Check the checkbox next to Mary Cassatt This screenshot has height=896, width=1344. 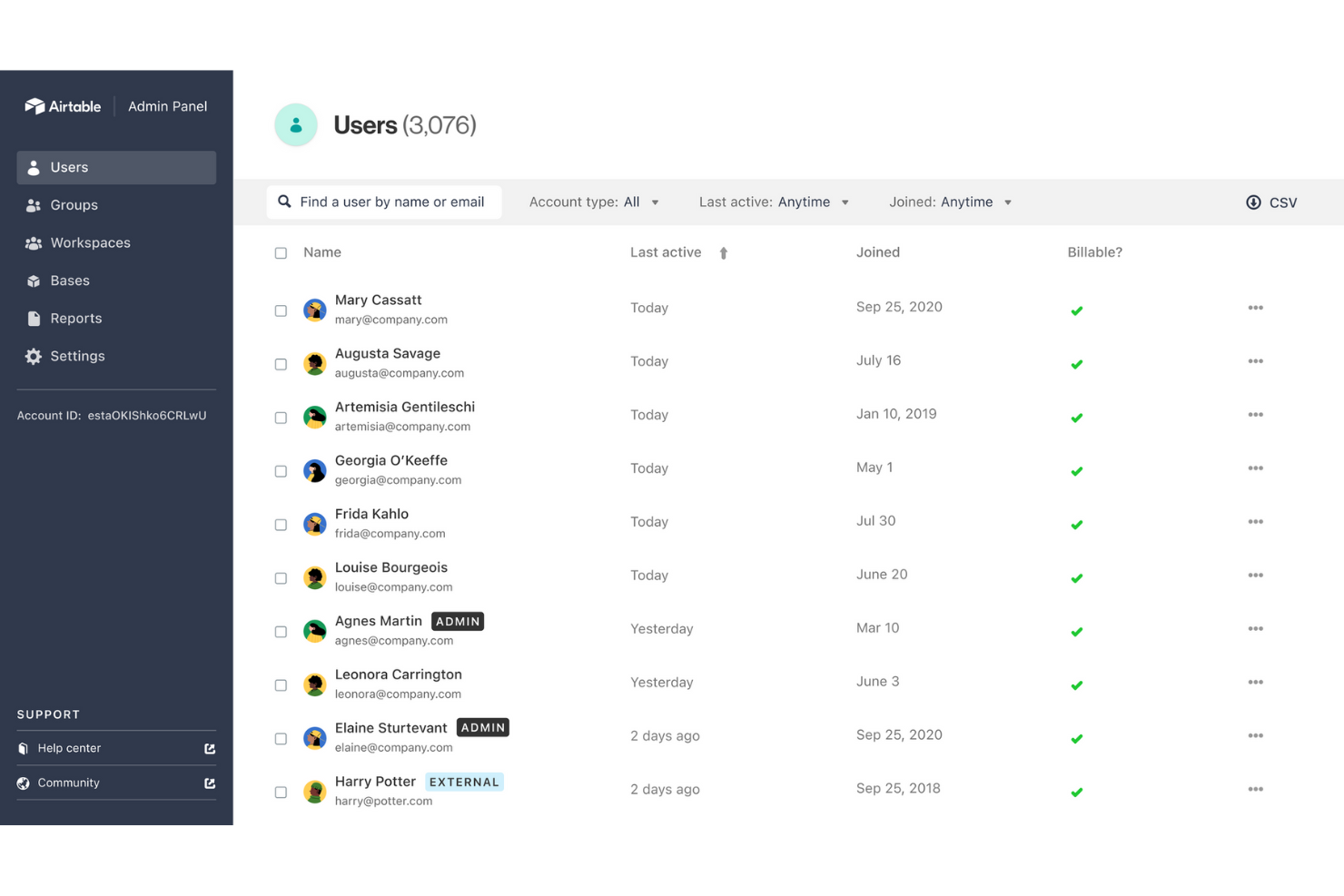[281, 310]
